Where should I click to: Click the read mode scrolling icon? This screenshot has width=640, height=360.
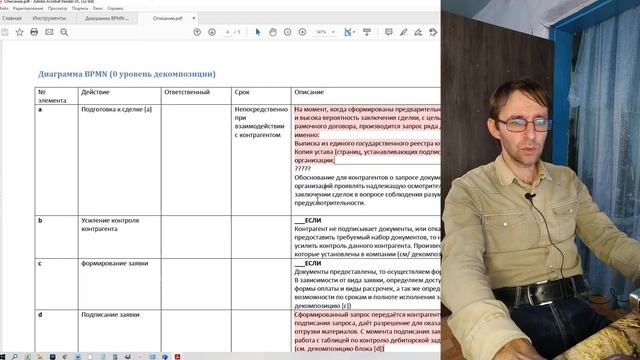367,32
